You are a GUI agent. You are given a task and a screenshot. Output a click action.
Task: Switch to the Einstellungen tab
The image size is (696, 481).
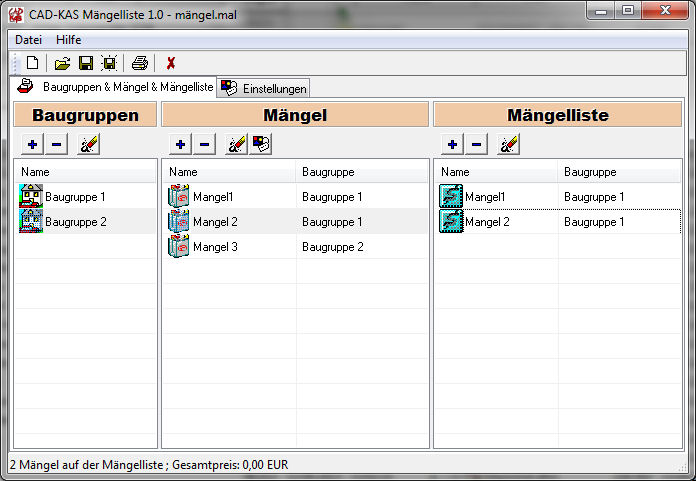[x=264, y=88]
